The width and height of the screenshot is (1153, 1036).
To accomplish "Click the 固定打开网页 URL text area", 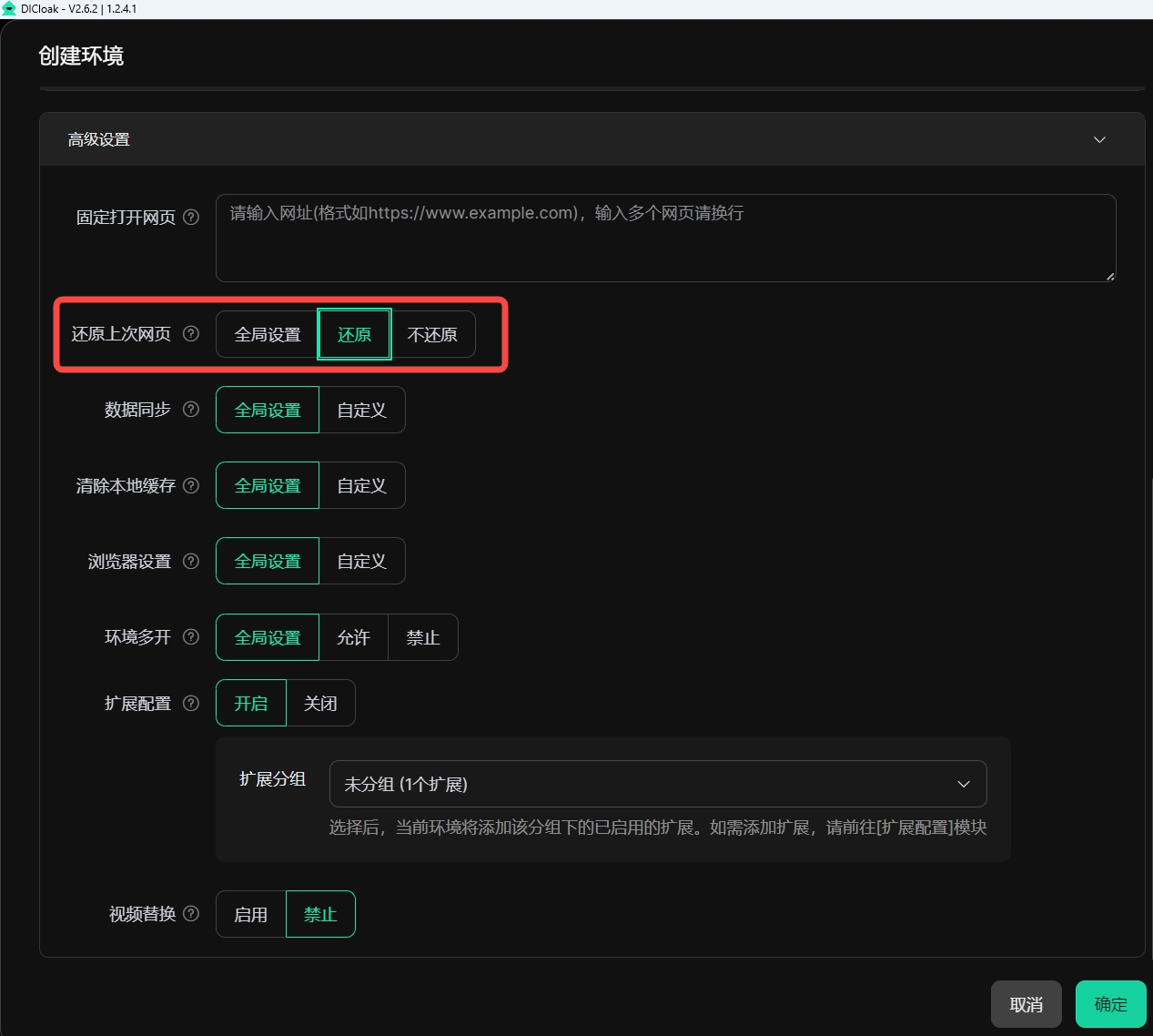I will point(666,239).
